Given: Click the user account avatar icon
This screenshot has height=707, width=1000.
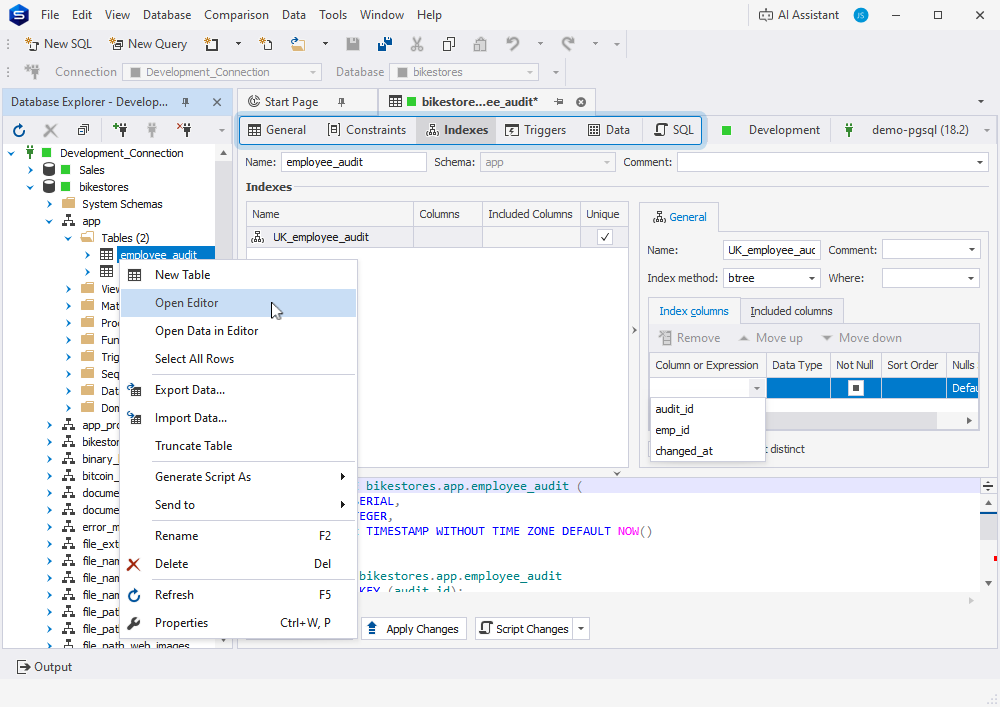Looking at the screenshot, I should click(x=861, y=15).
